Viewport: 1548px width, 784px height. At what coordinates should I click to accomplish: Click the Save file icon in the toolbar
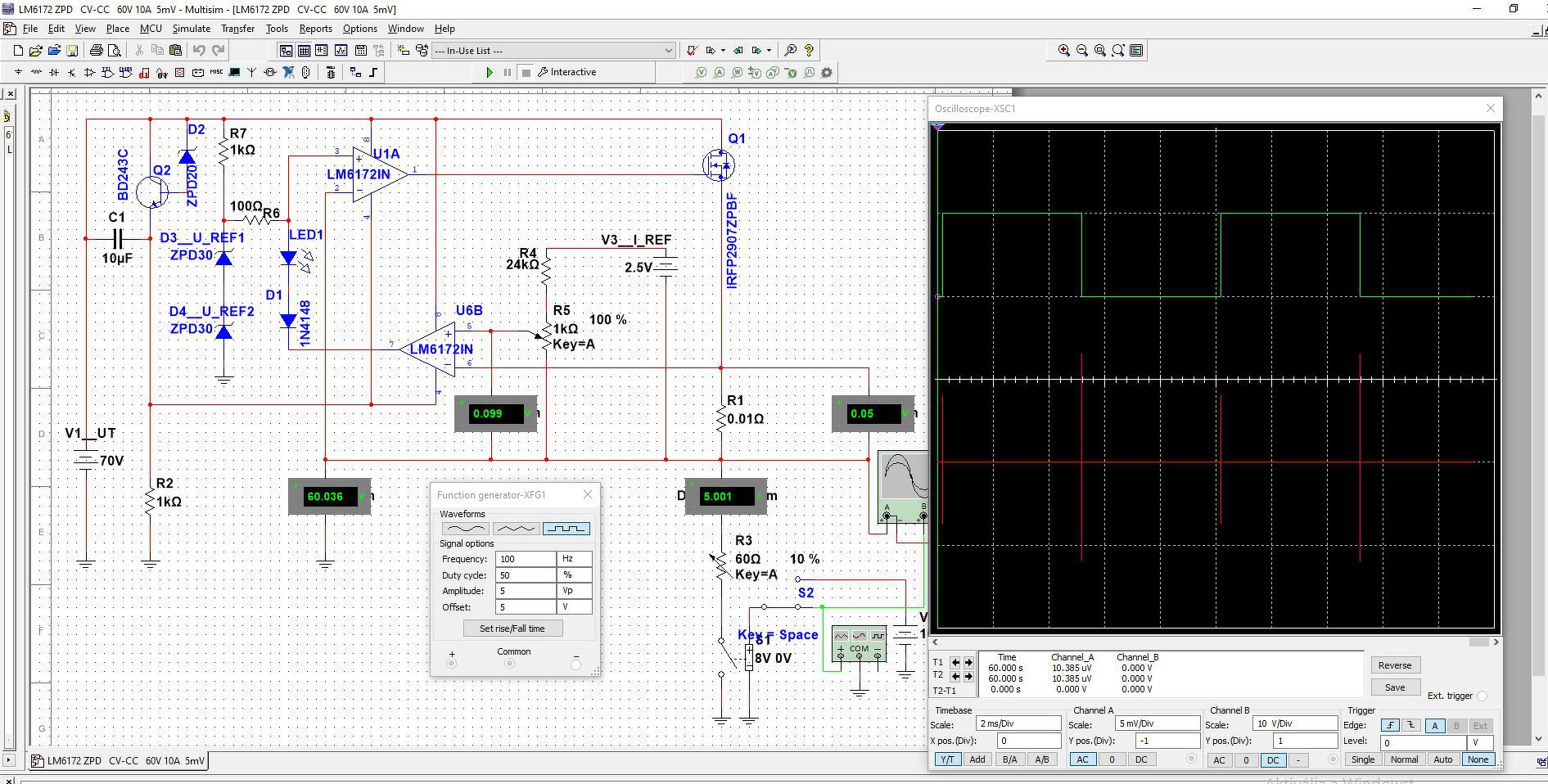coord(72,51)
